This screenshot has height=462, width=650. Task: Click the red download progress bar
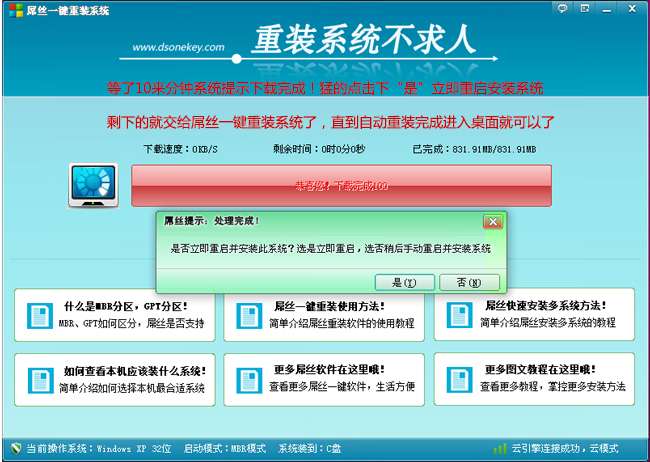[341, 186]
